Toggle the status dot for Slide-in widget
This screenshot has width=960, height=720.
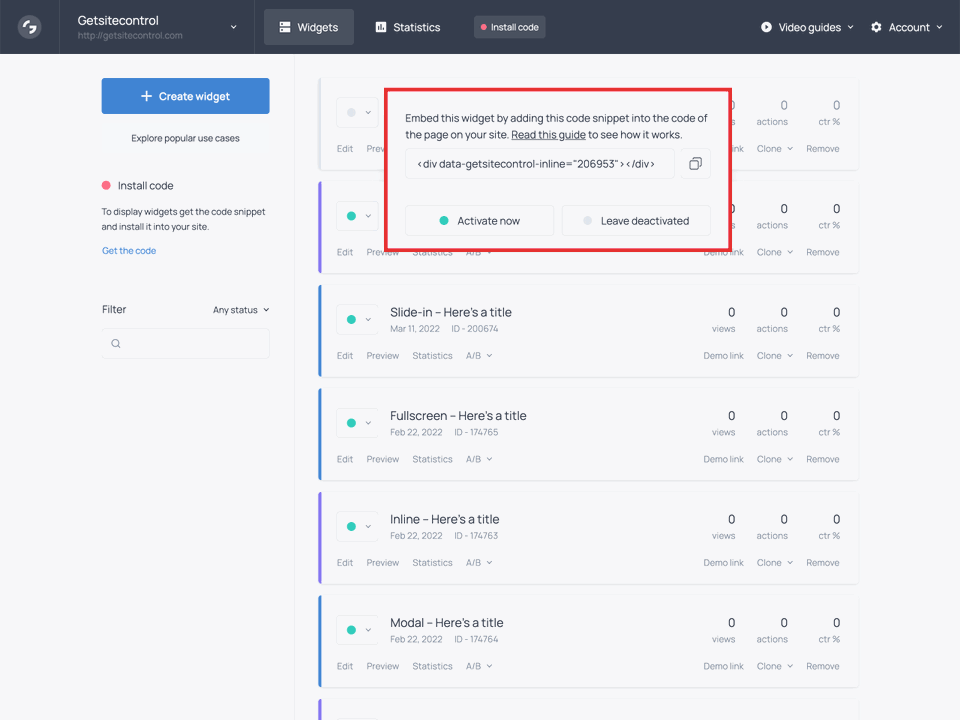352,319
